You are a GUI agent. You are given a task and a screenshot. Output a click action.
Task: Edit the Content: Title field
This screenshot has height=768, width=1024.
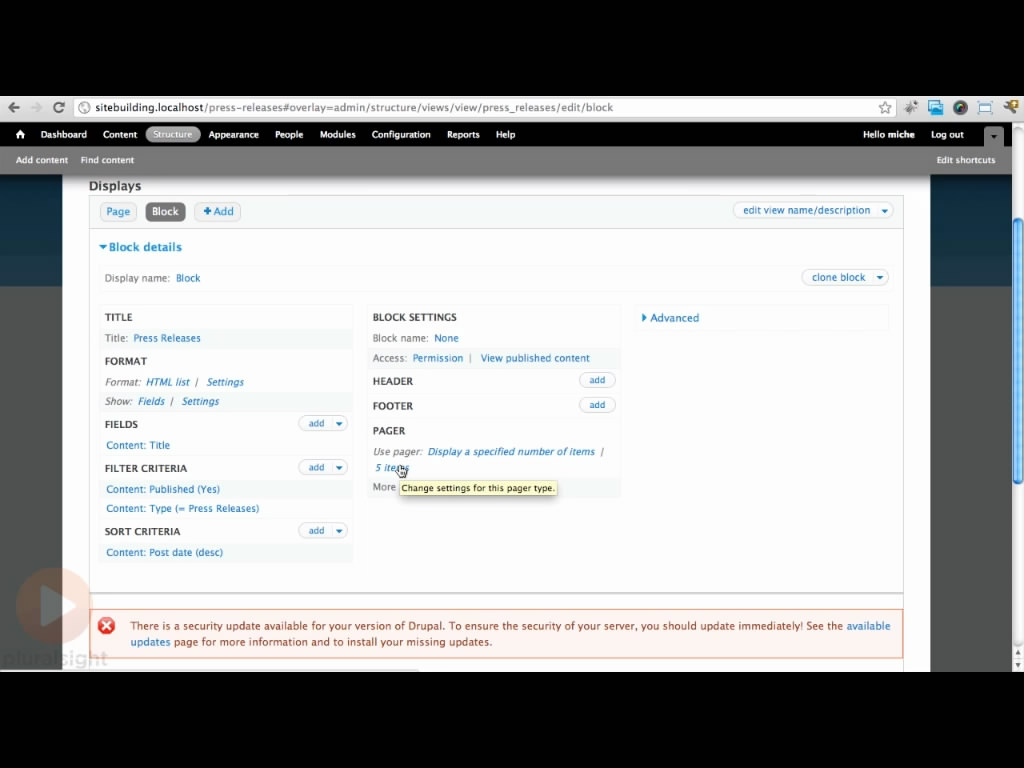tap(138, 445)
